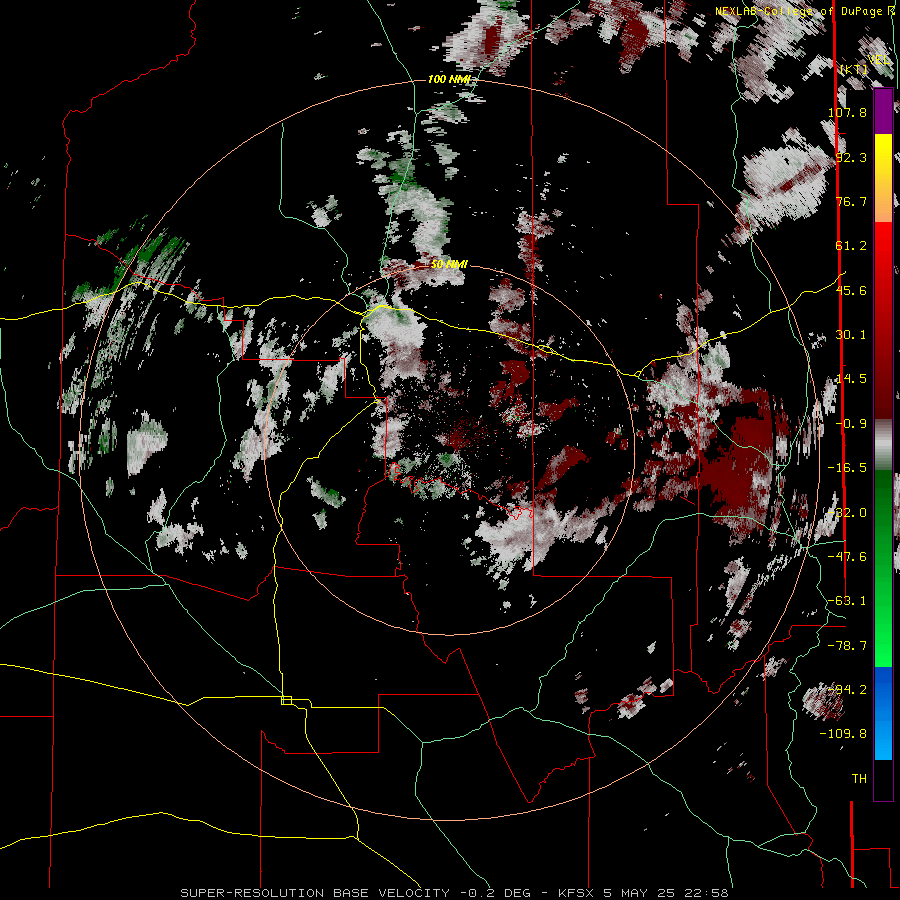Click the -32.0 legend value
900x900 pixels.
point(848,513)
